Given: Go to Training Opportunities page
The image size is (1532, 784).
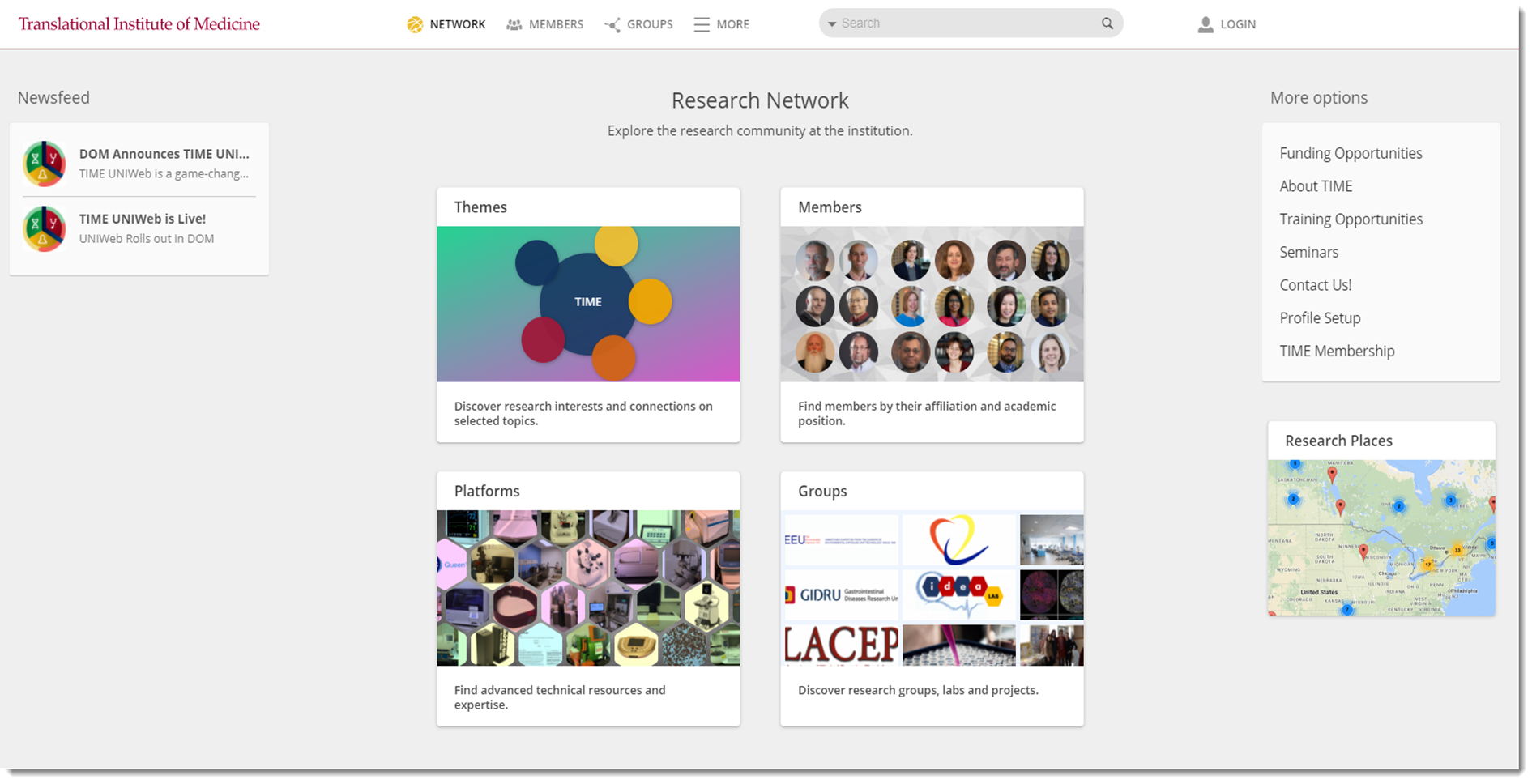Looking at the screenshot, I should pyautogui.click(x=1351, y=219).
